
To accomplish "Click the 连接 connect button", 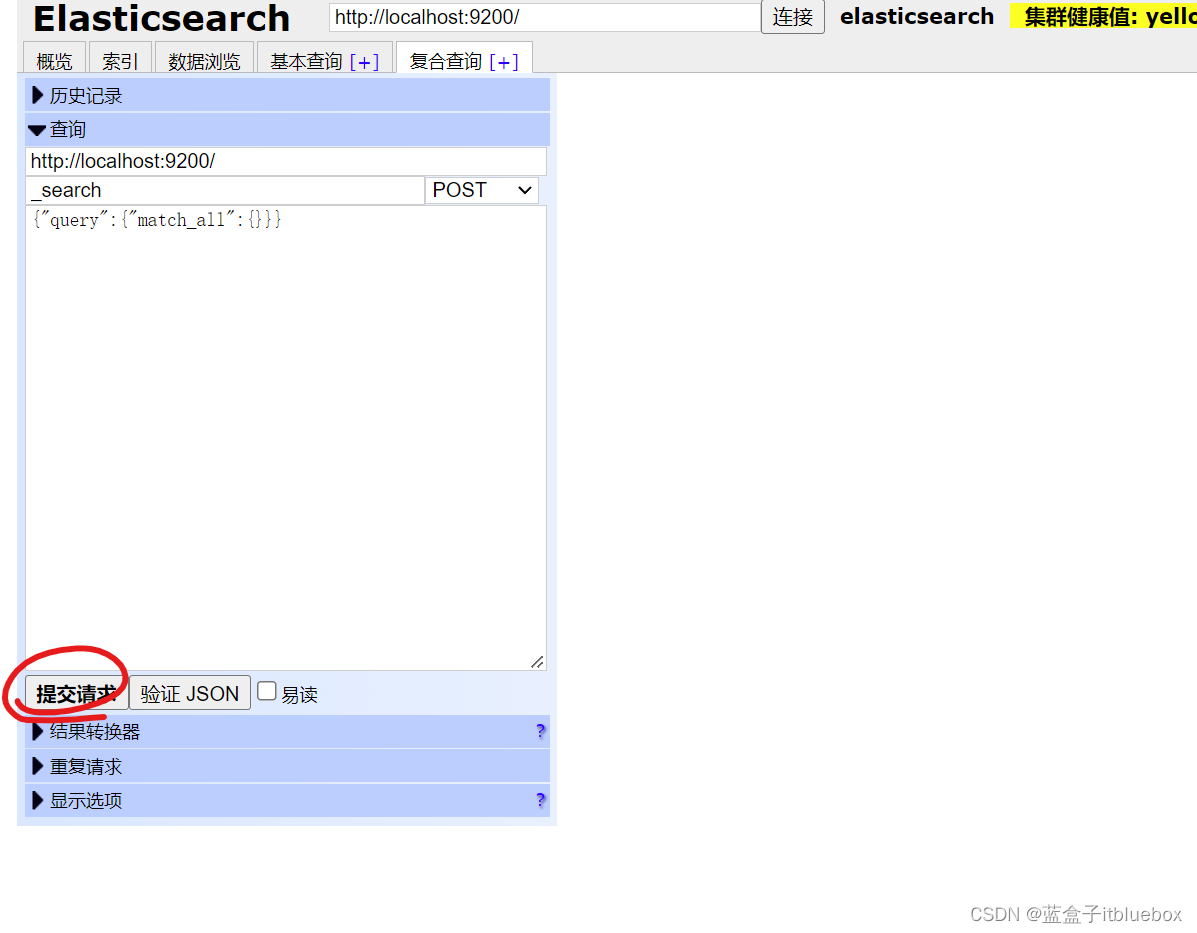I will point(792,17).
